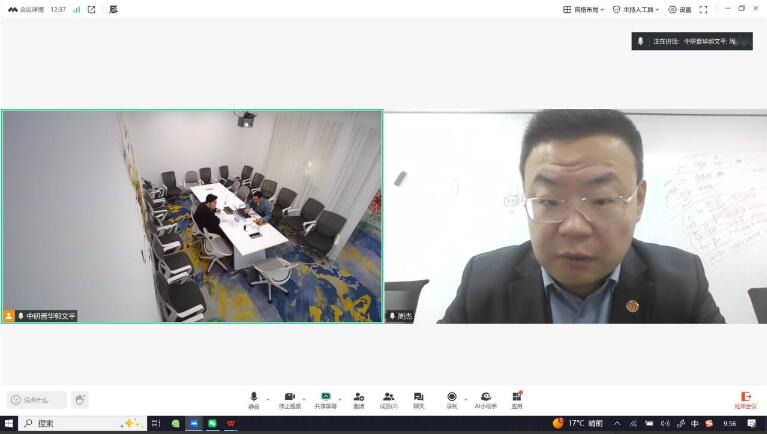This screenshot has width=767, height=434.
Task: Stop the video camera
Action: click(x=289, y=399)
